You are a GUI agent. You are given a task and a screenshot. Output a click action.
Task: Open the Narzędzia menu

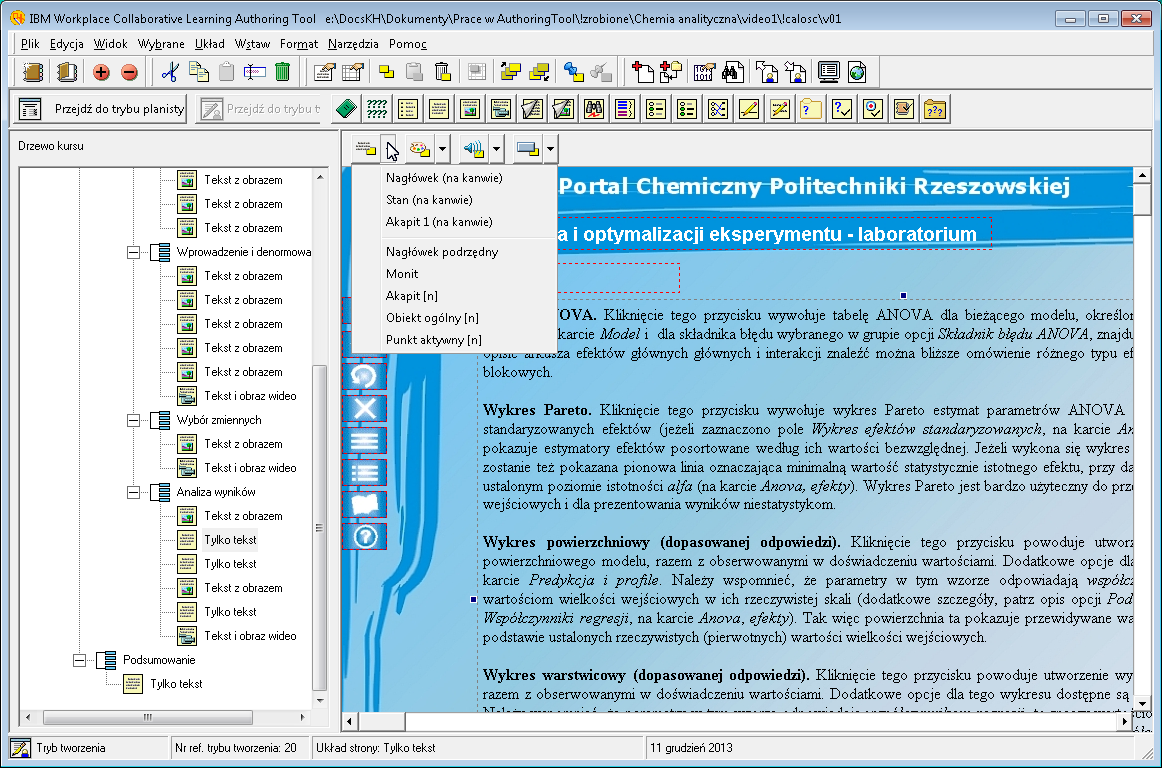point(353,44)
